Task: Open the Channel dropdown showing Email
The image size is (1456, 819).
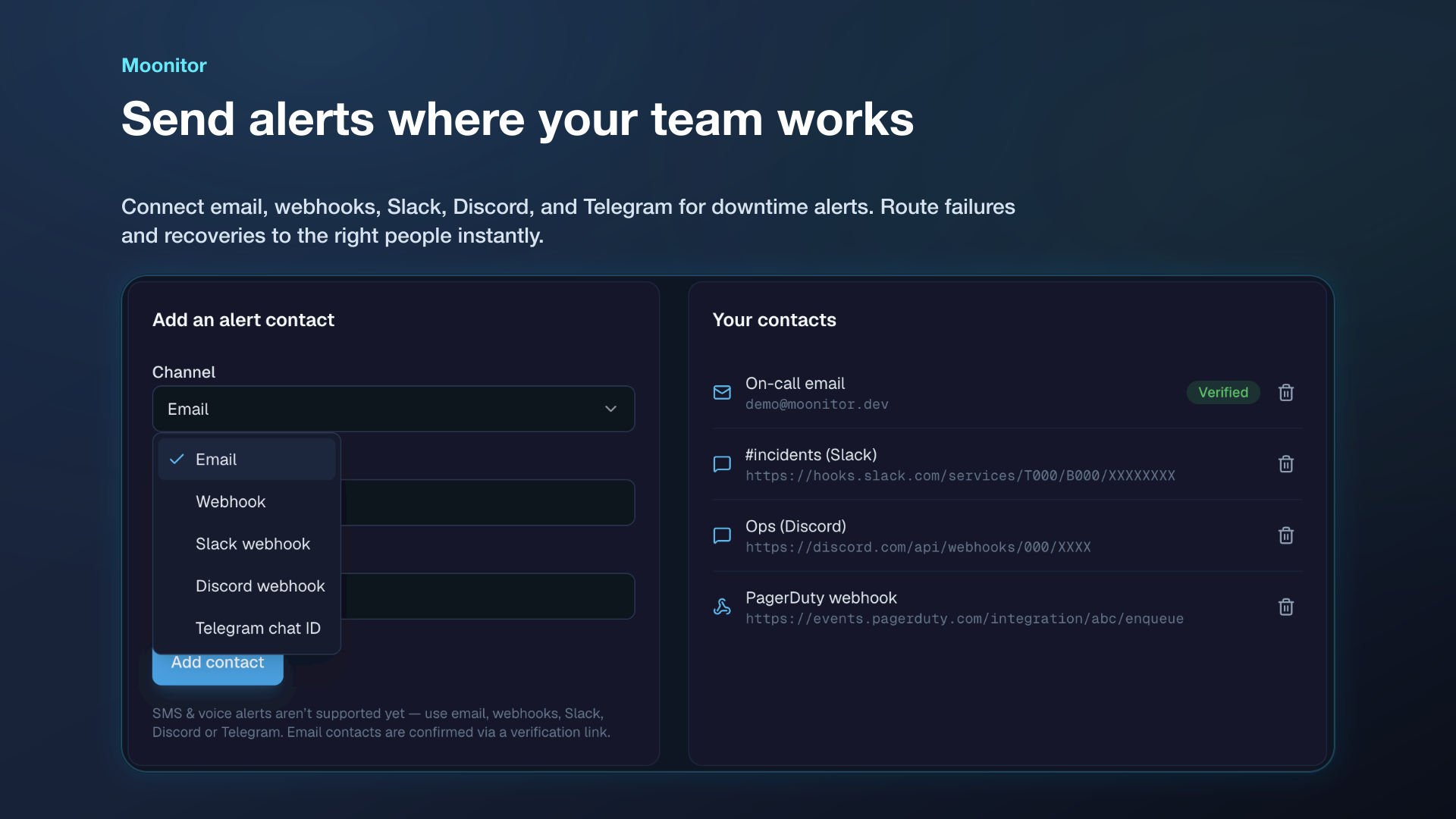Action: point(394,409)
